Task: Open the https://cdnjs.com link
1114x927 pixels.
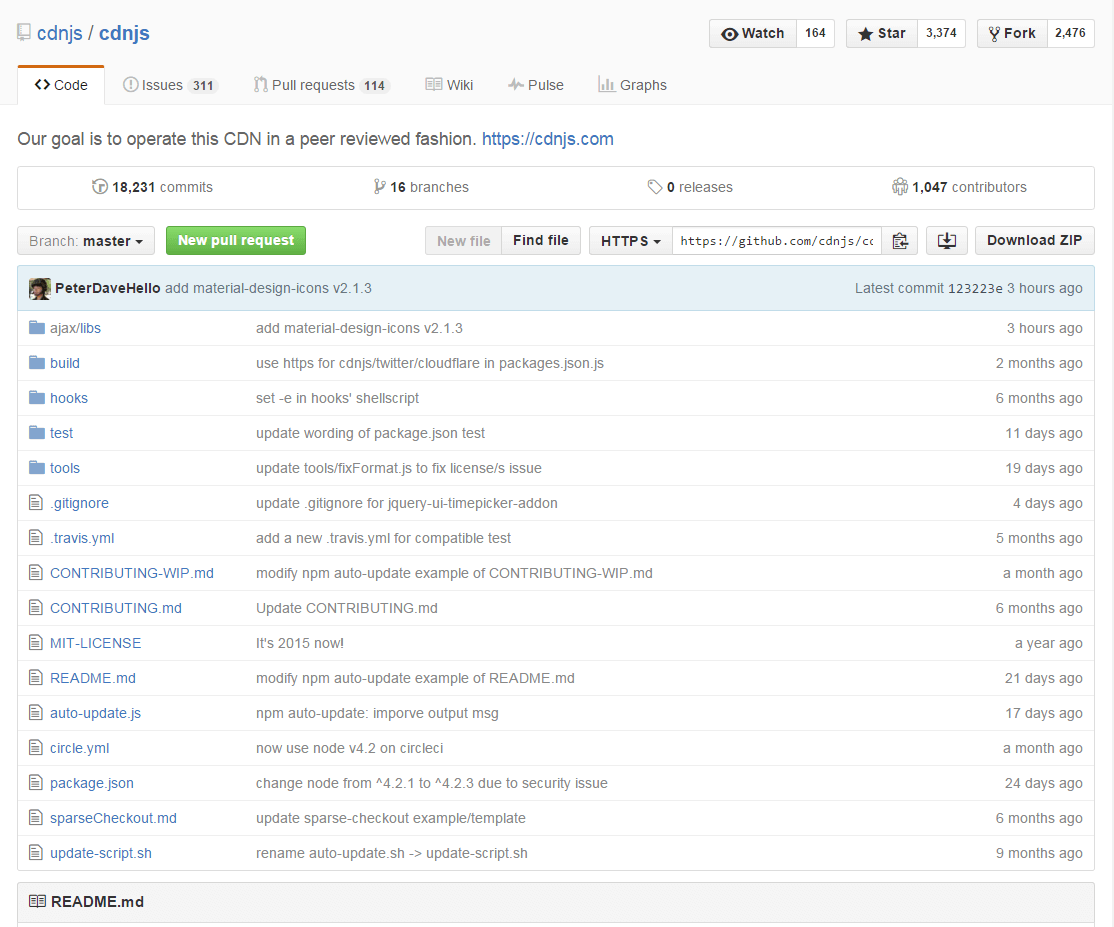Action: coord(548,139)
